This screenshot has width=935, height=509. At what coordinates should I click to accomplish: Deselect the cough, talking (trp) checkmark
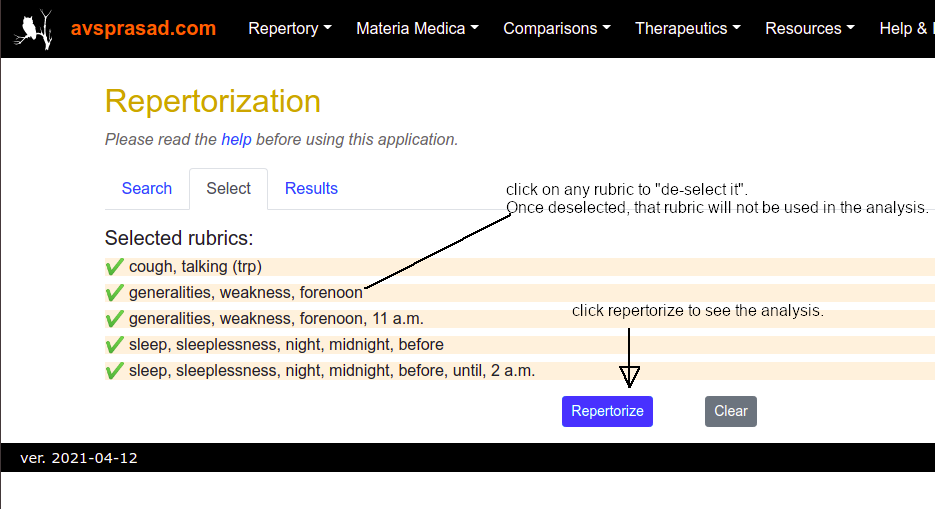tap(114, 266)
